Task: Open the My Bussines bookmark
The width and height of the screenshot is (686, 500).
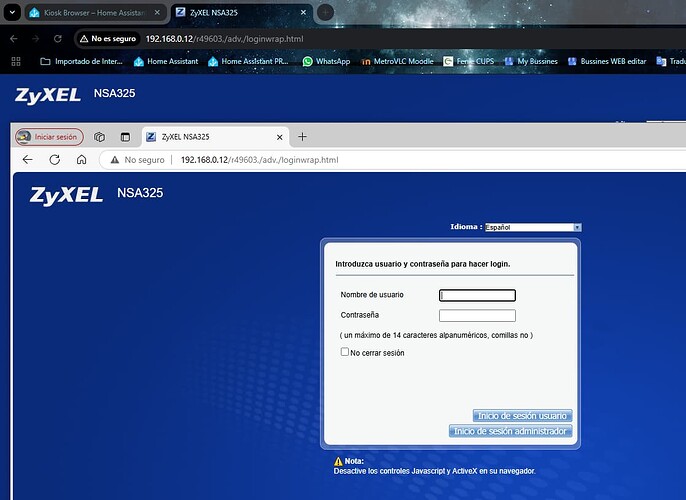Action: pos(531,61)
